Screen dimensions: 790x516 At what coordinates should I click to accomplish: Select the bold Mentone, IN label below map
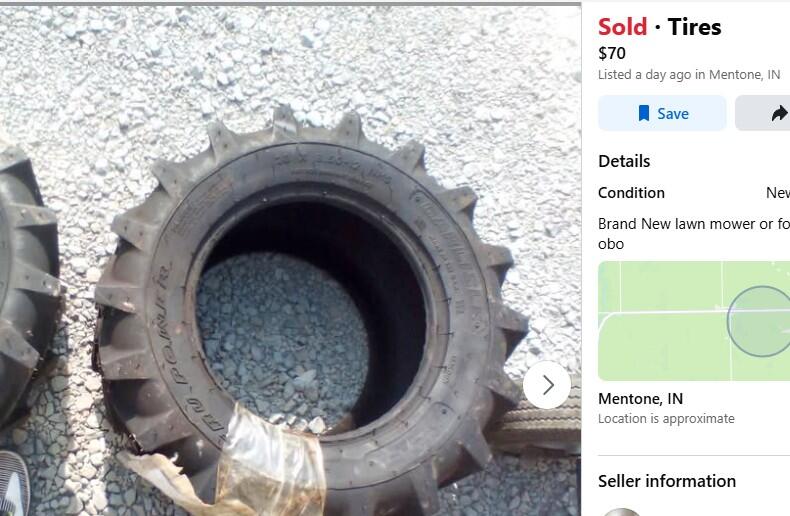point(640,399)
